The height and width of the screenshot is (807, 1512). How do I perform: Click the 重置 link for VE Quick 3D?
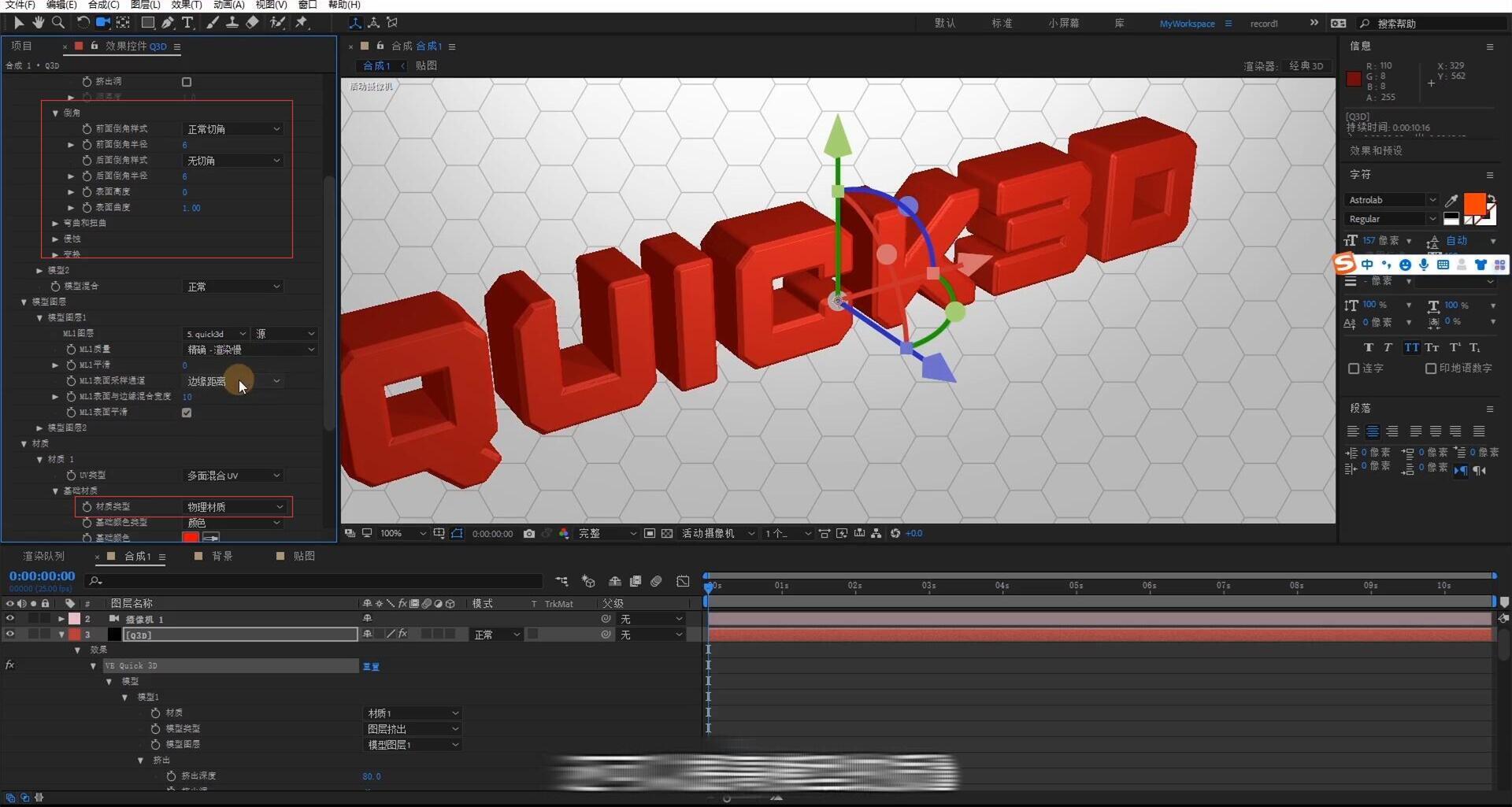click(x=371, y=666)
